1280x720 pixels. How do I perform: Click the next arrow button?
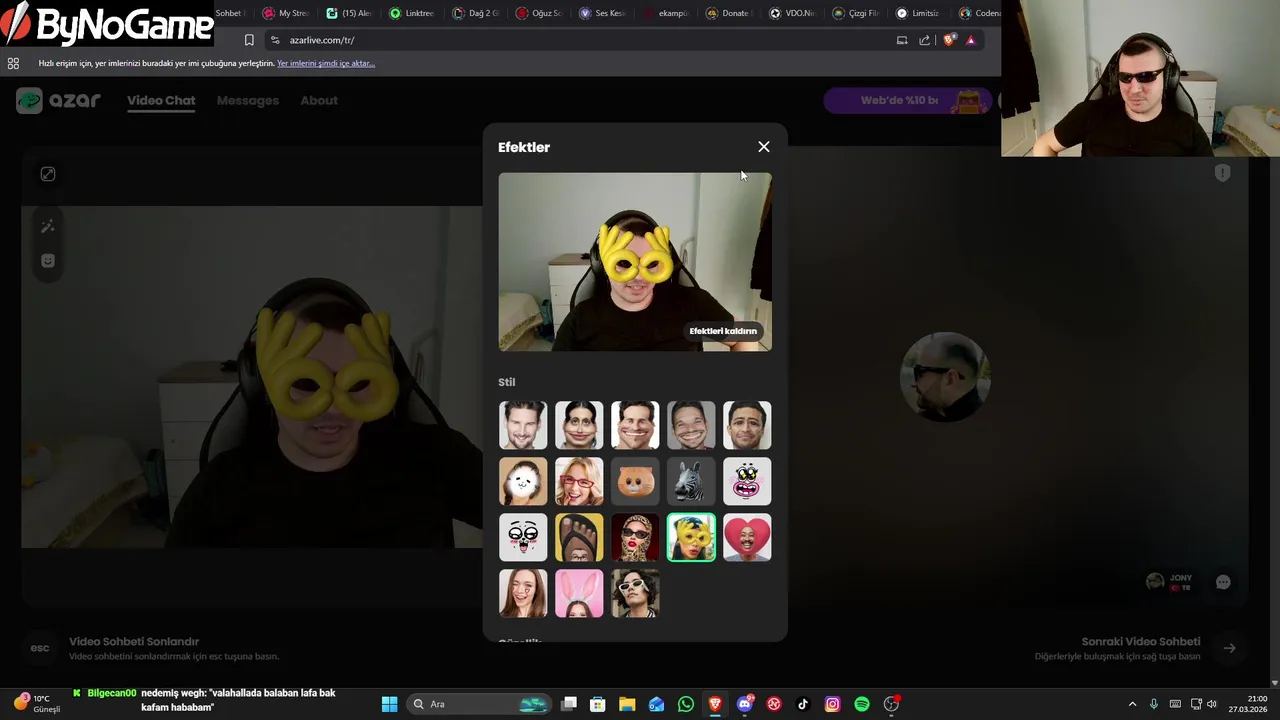click(1230, 648)
